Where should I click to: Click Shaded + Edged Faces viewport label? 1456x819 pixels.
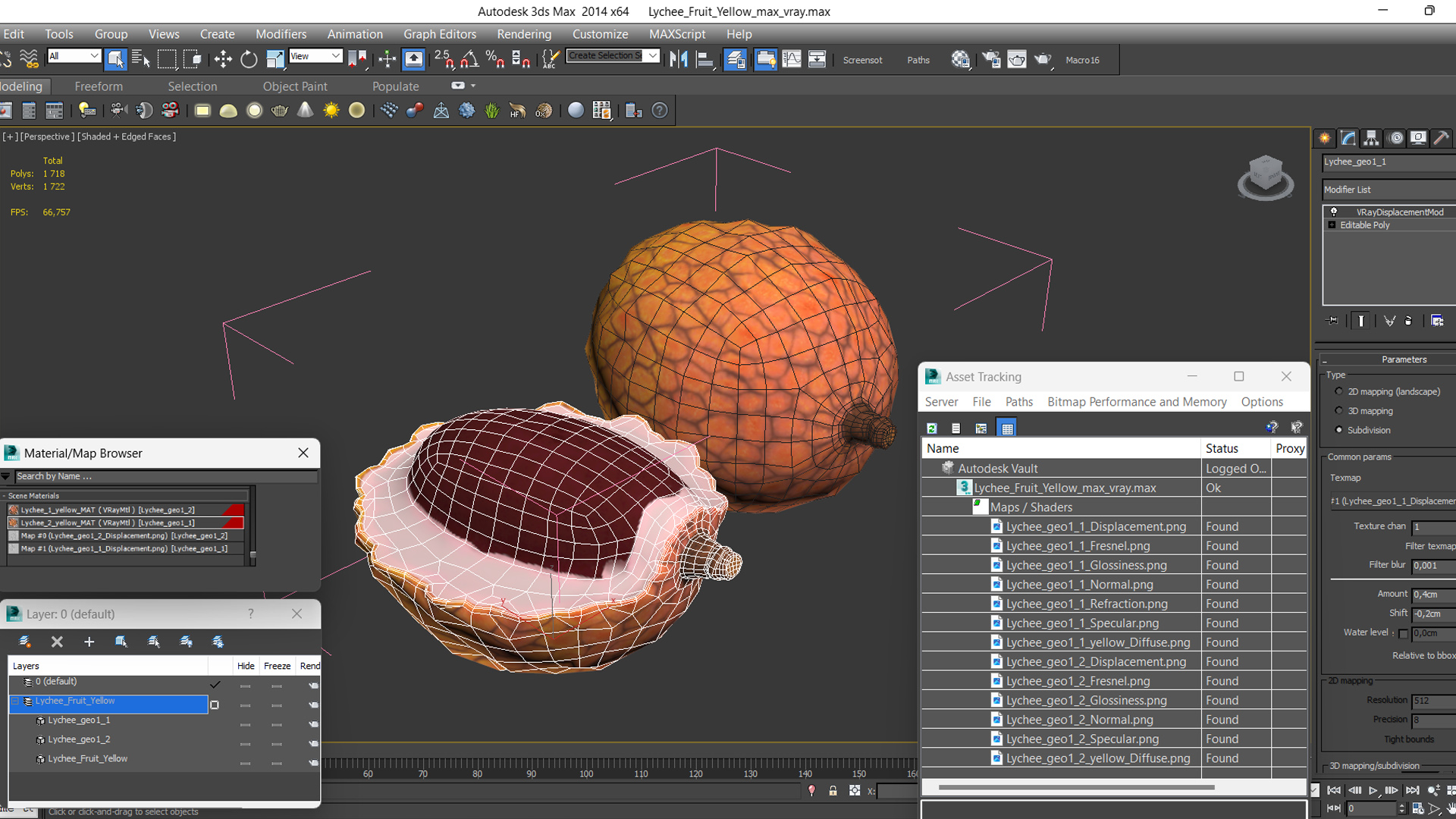(x=127, y=136)
